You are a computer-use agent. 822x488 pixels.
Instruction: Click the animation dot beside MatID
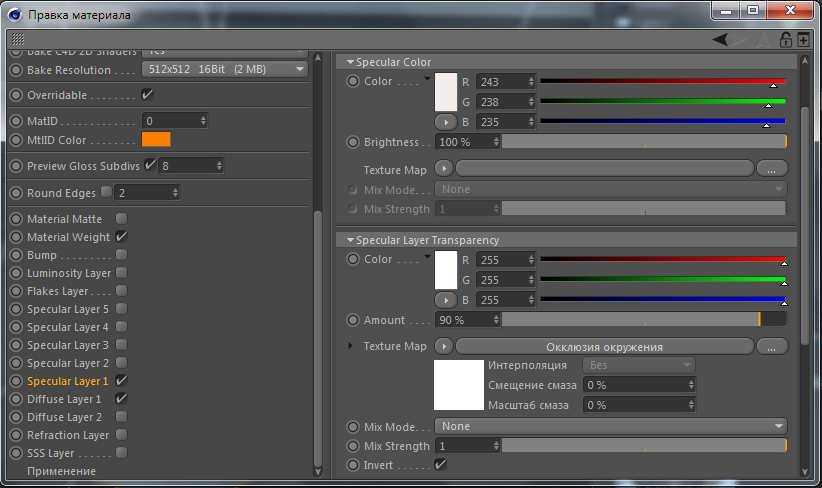point(16,120)
